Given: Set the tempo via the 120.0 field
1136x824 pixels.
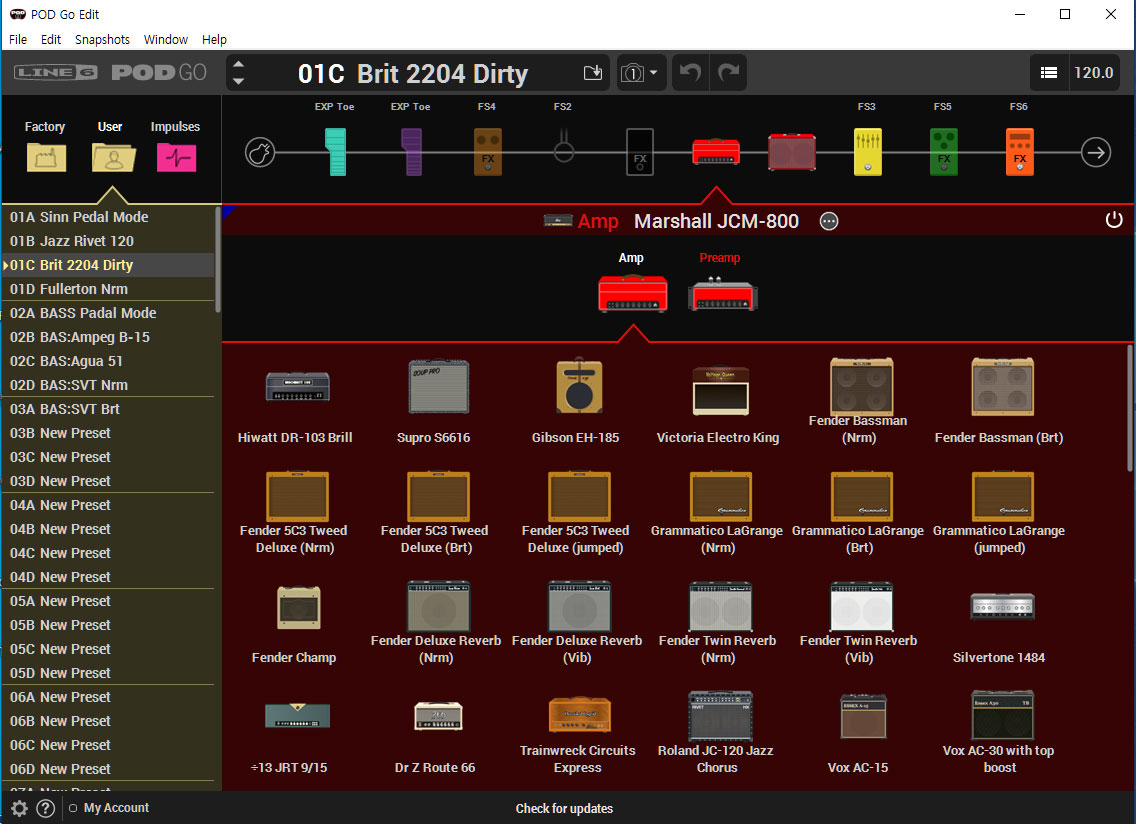Looking at the screenshot, I should click(x=1094, y=72).
